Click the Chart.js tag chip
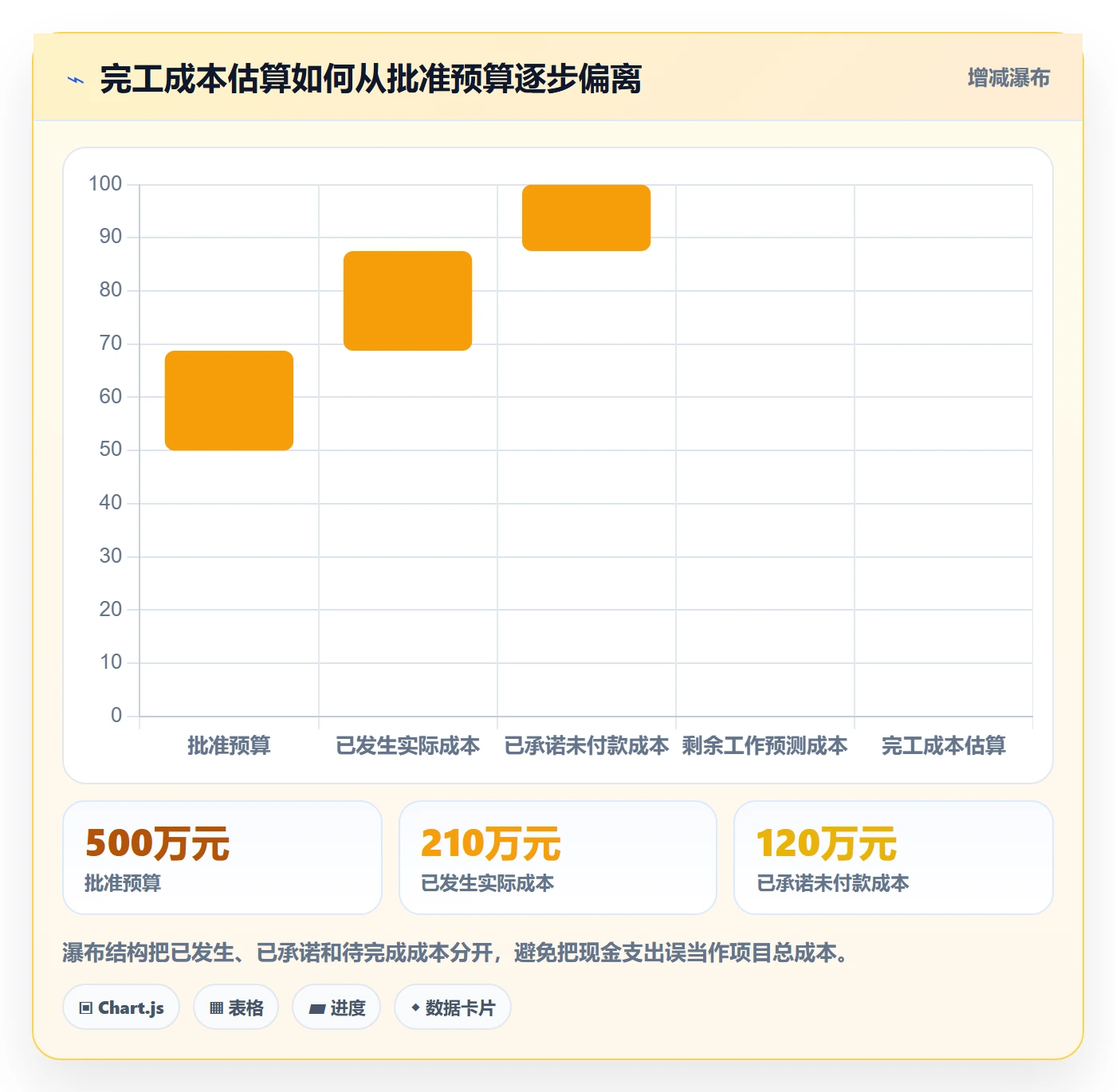The width and height of the screenshot is (1116, 1092). tap(121, 1008)
